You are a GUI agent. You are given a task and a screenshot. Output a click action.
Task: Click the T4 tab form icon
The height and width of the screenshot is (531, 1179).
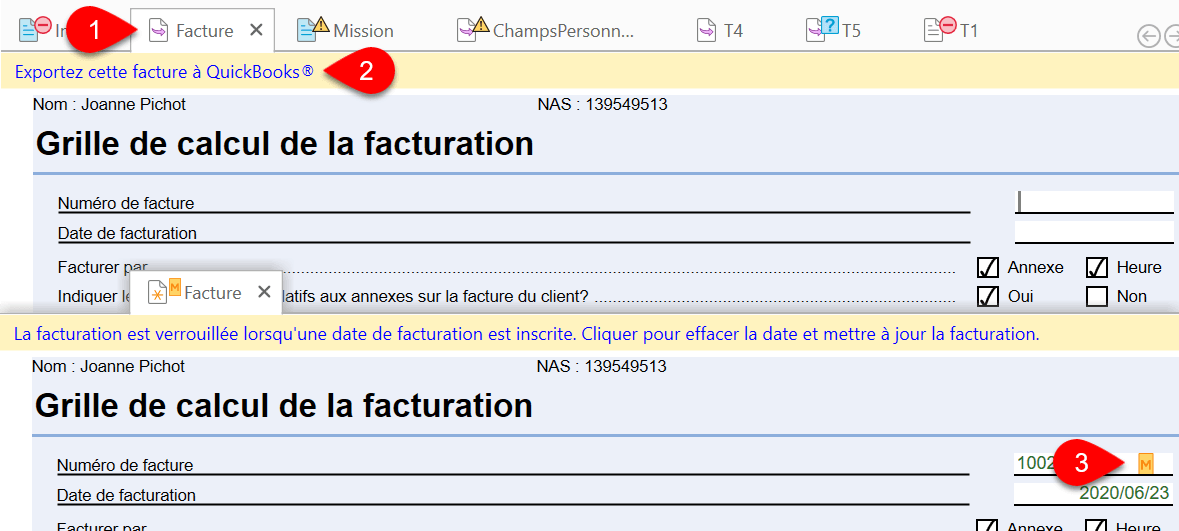pyautogui.click(x=706, y=31)
